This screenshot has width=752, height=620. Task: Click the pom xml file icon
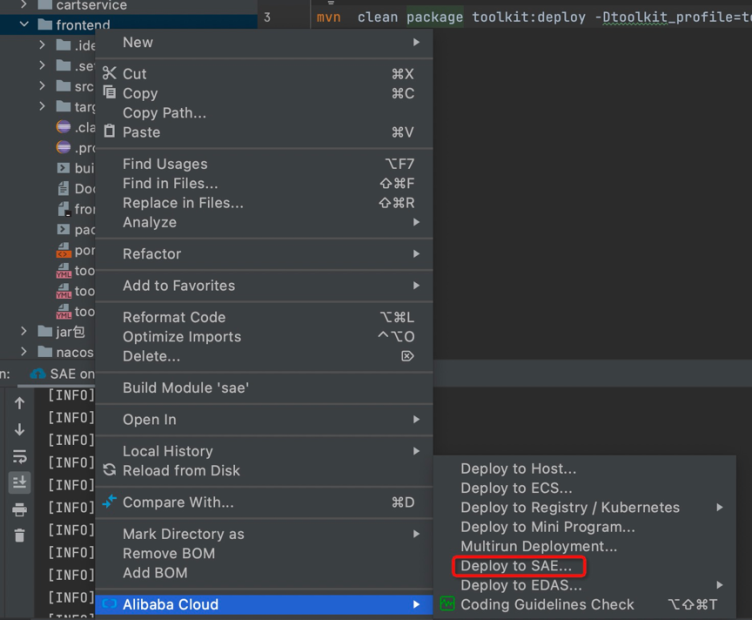coord(64,250)
